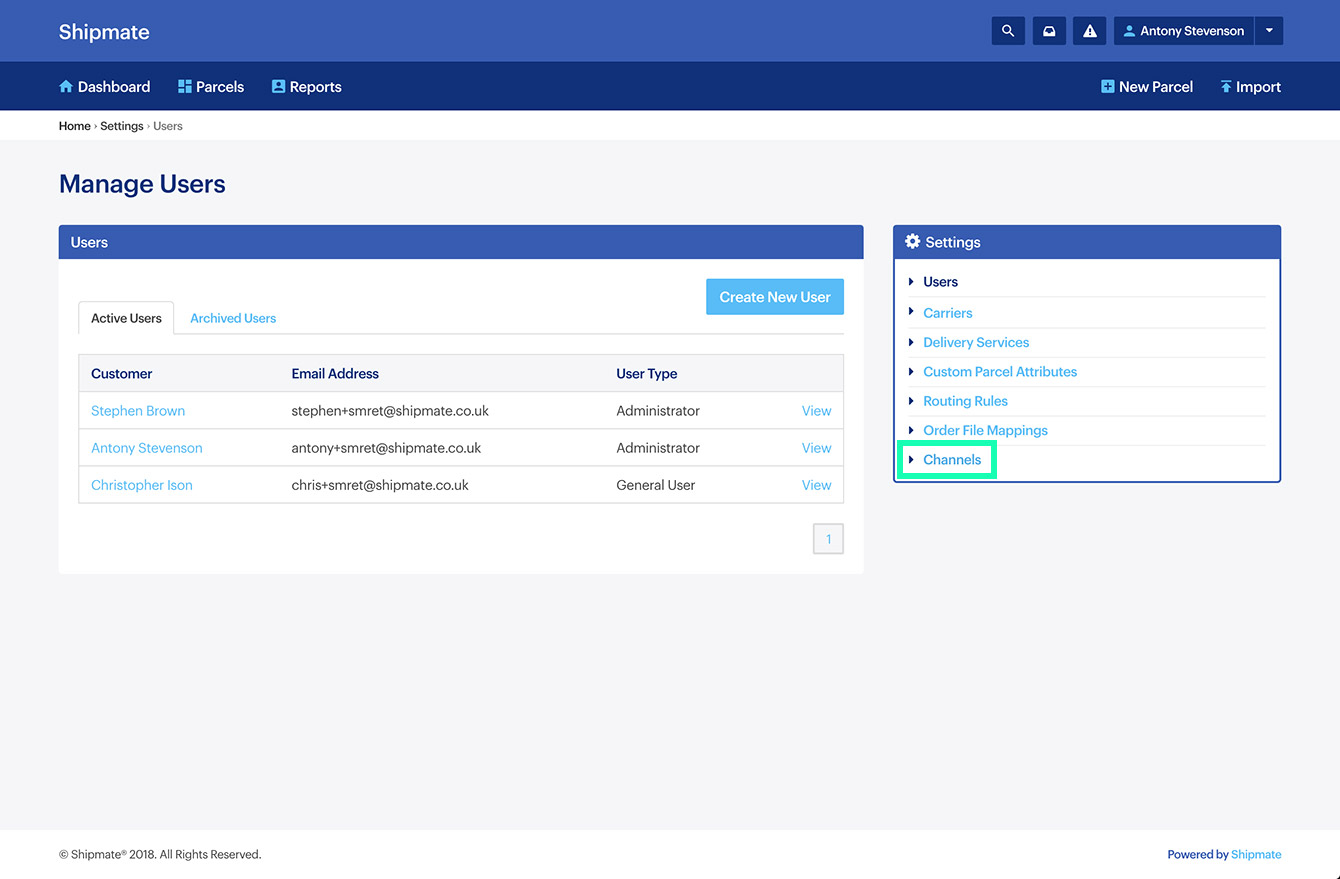Click email chris+smret@shipmate.co.uk

380,485
